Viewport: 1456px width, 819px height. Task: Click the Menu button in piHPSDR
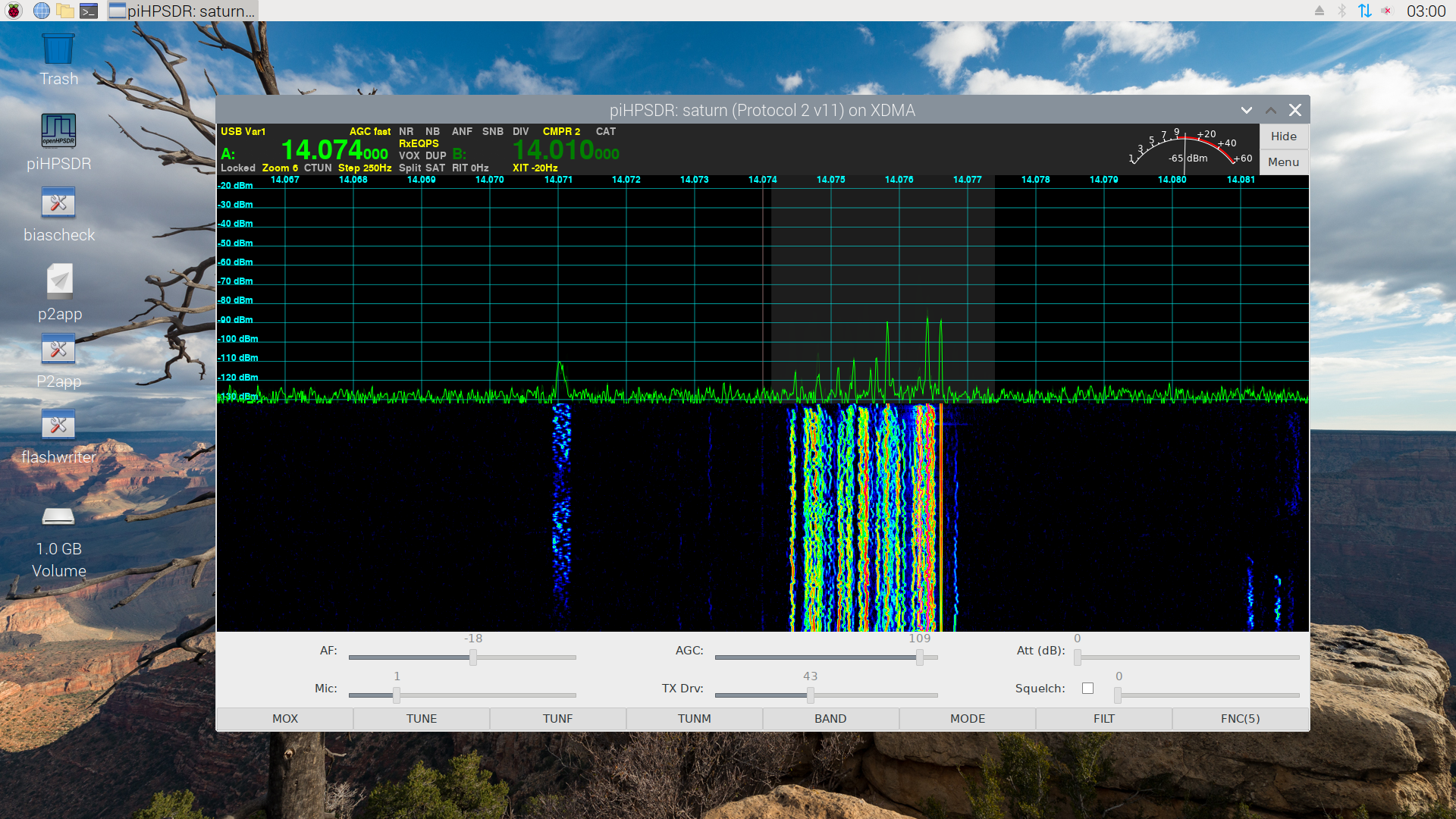[1283, 162]
